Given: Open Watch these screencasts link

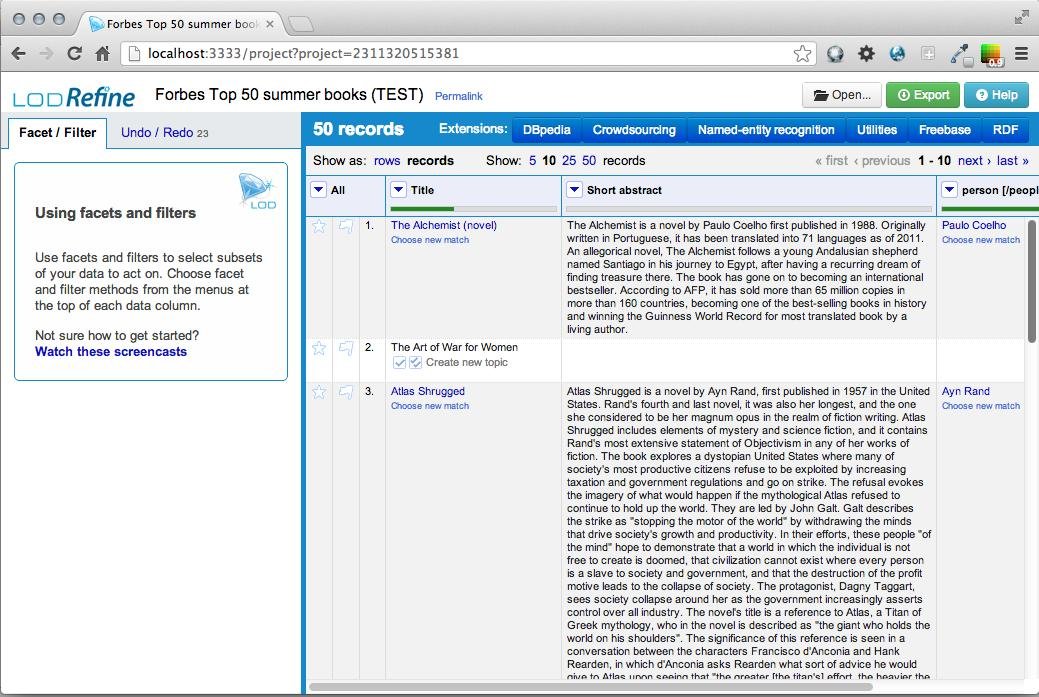Looking at the screenshot, I should (111, 352).
